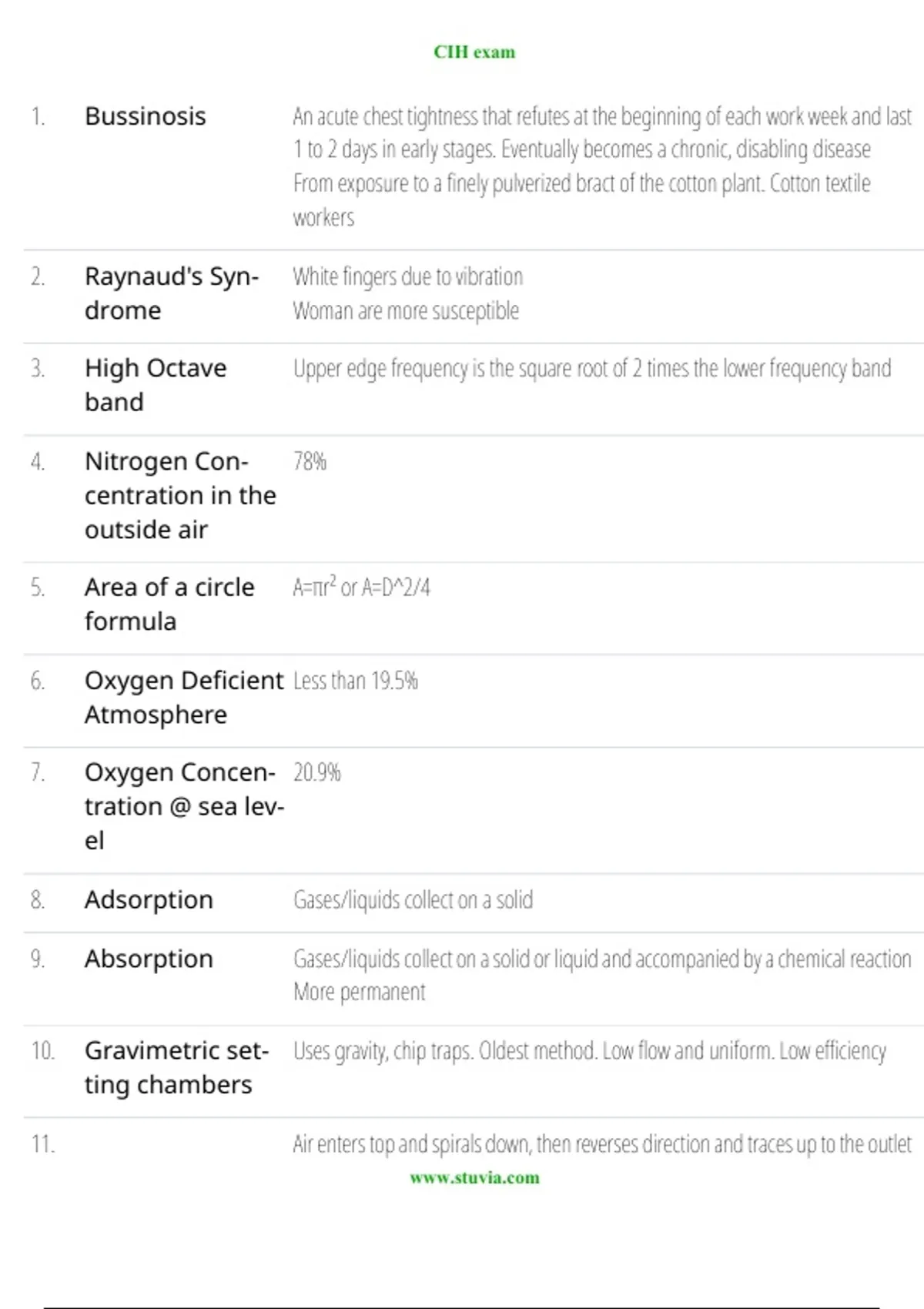Click the High Octave band term
Viewport: 924px width, 1309px height.
click(156, 385)
